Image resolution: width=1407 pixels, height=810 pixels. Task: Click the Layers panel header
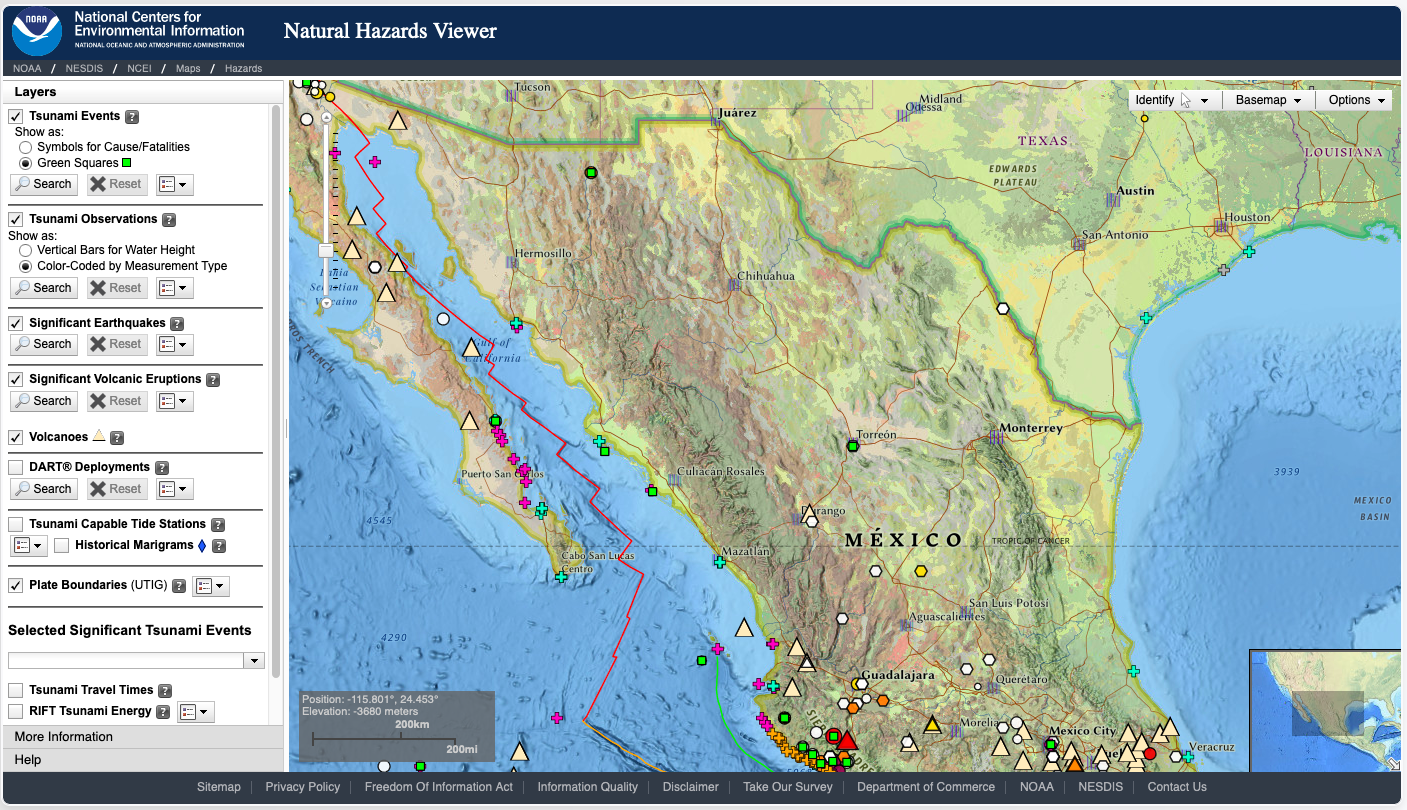[144, 92]
